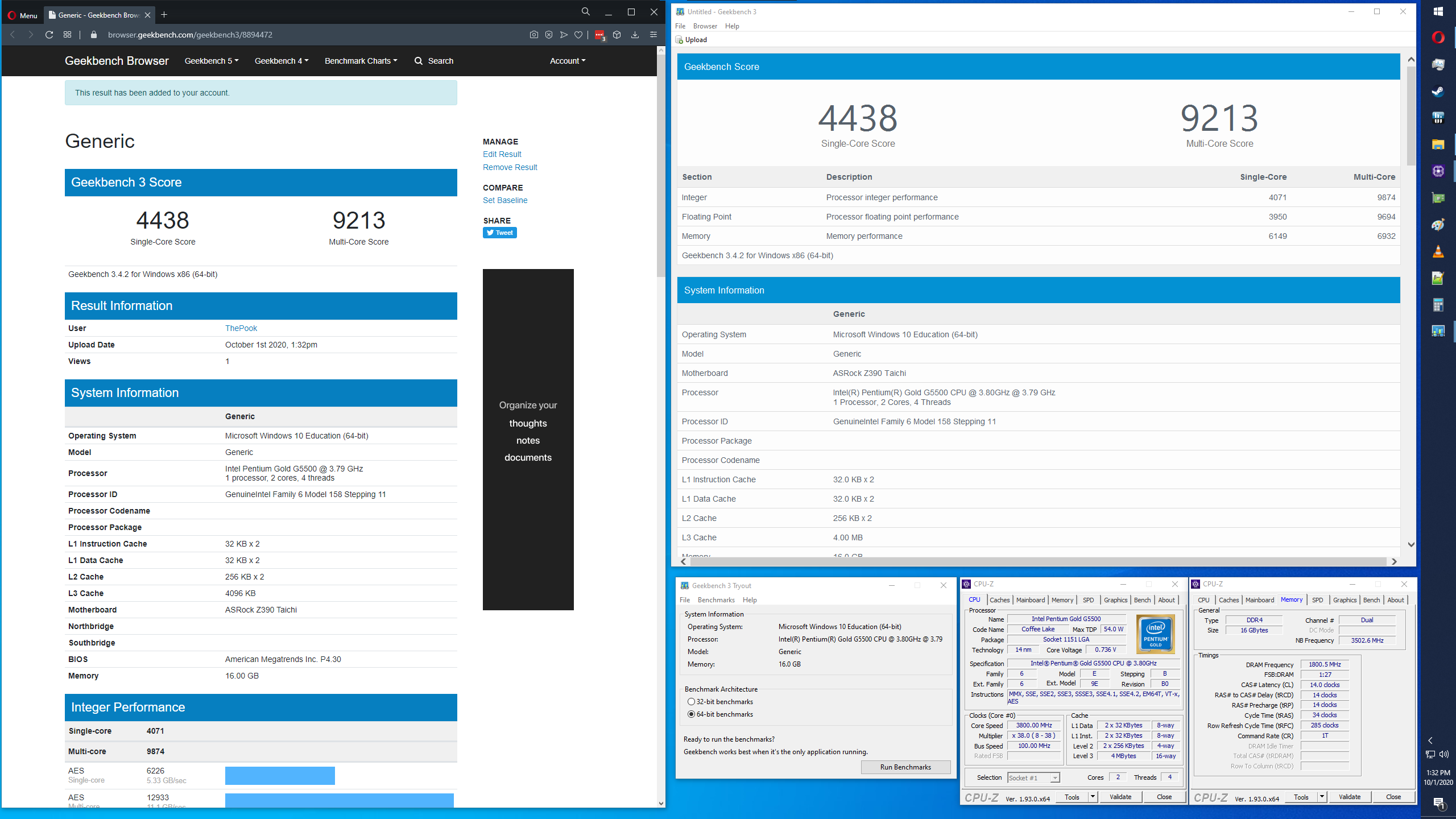Click the Run Benchmarks button

(x=905, y=767)
